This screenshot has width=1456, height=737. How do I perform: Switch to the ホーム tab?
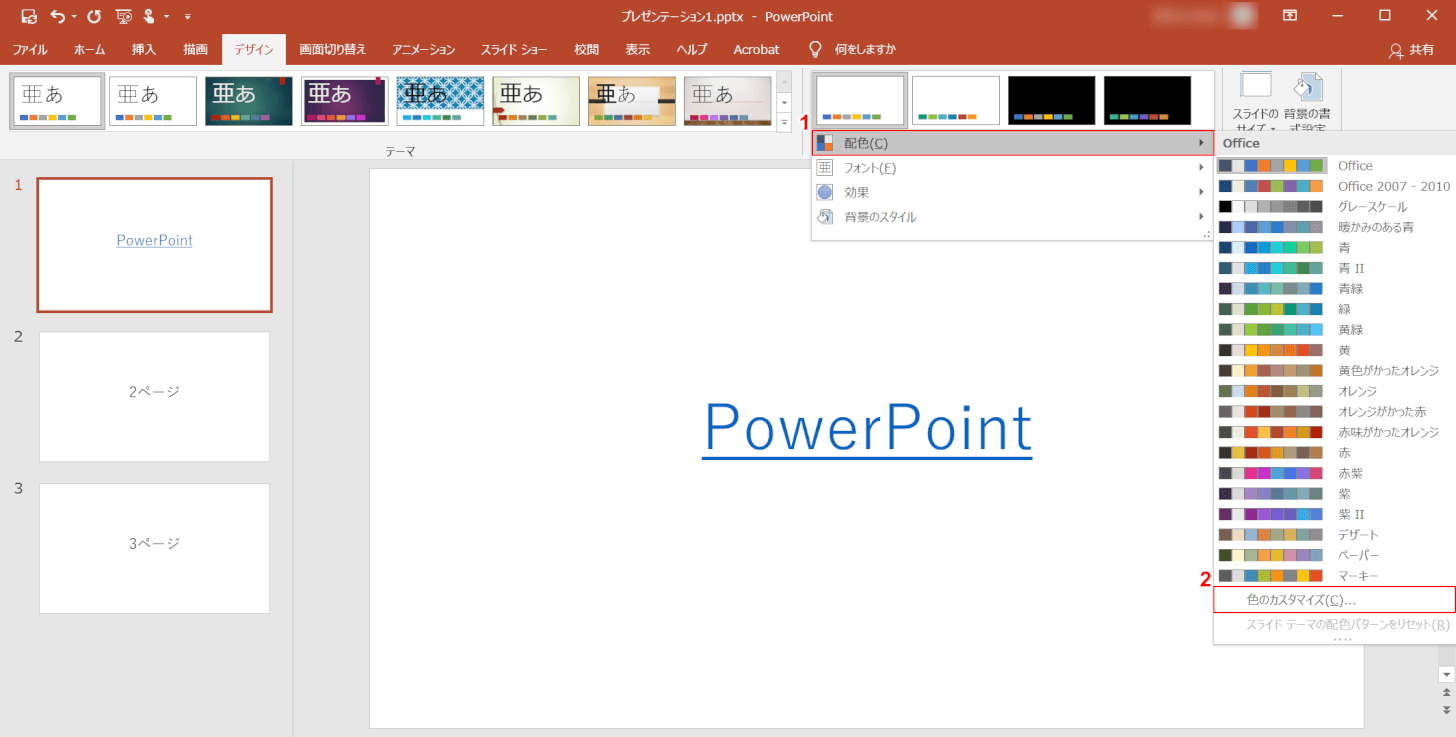click(x=90, y=49)
